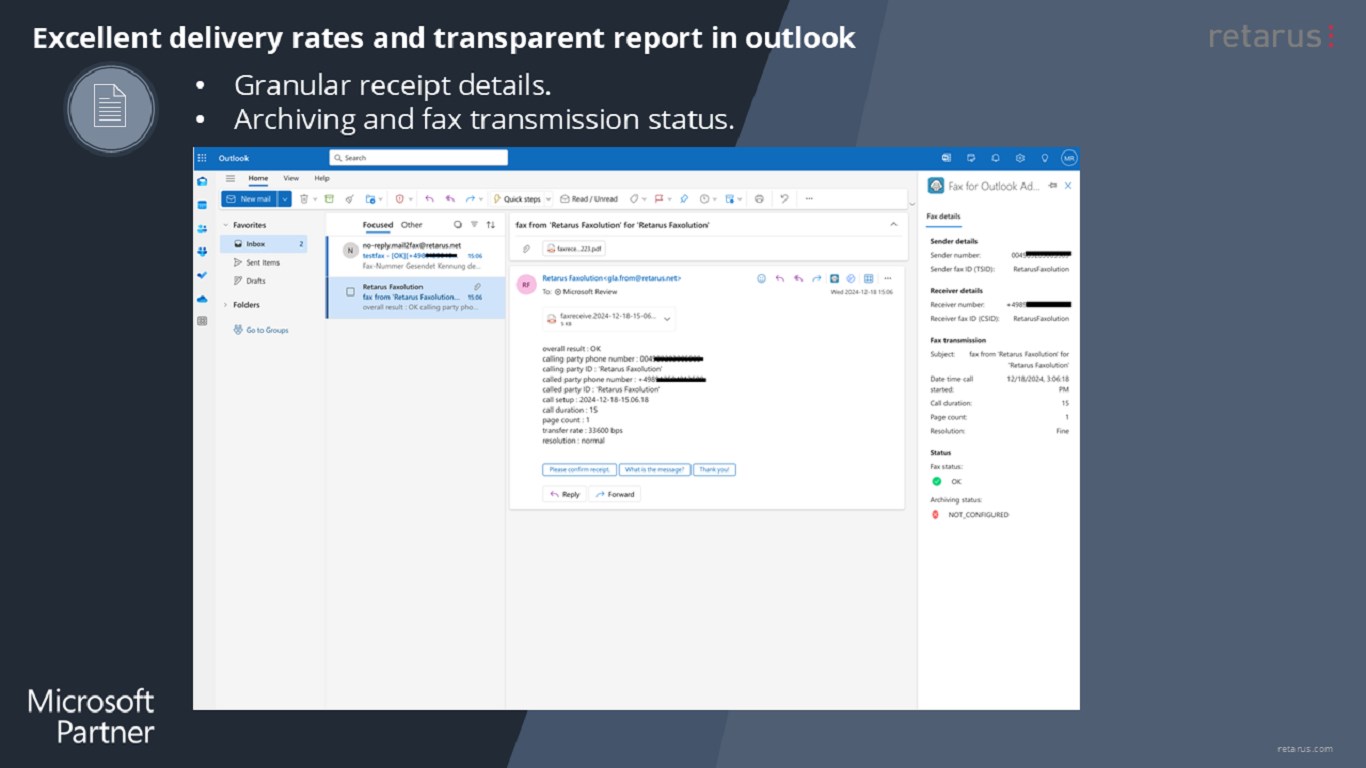1366x768 pixels.
Task: Collapse the conversation subject header chevron
Action: click(x=894, y=225)
